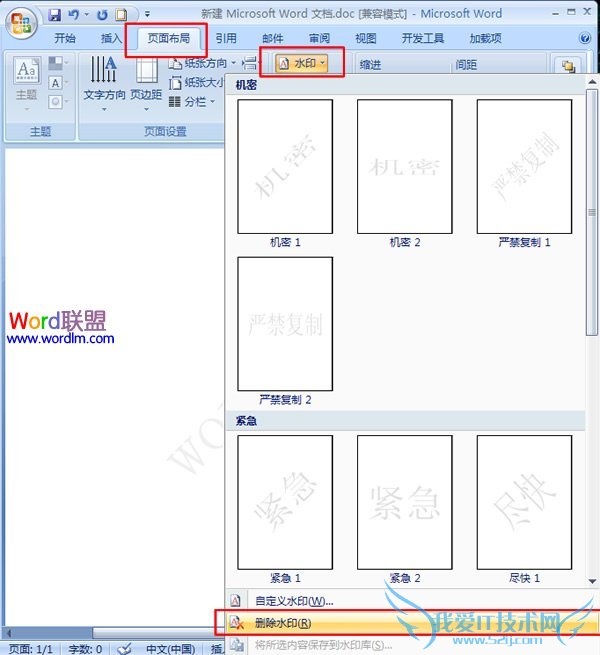600x655 pixels.
Task: Switch to the 开始 tab
Action: (x=65, y=38)
